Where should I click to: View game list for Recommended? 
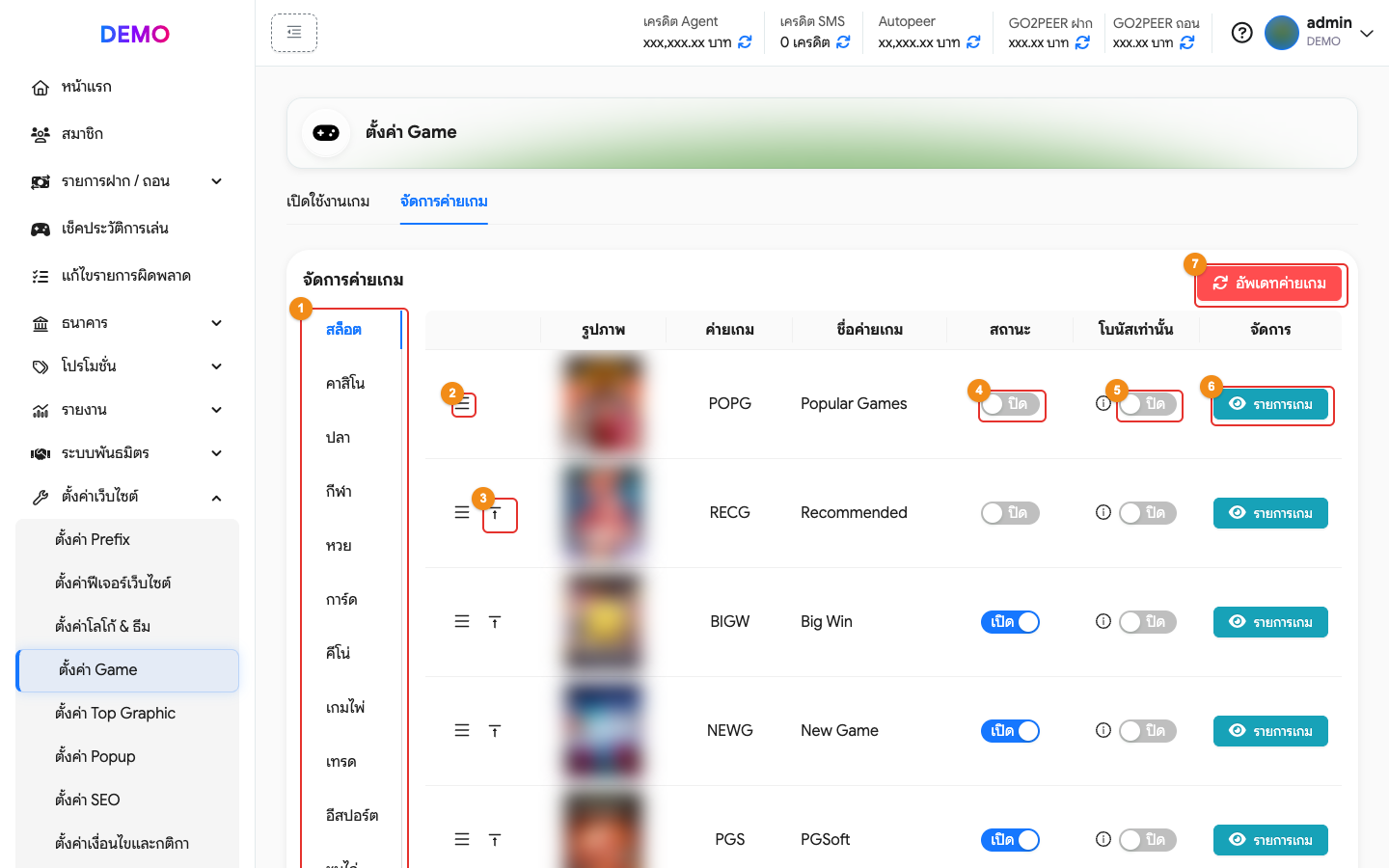[x=1270, y=513]
